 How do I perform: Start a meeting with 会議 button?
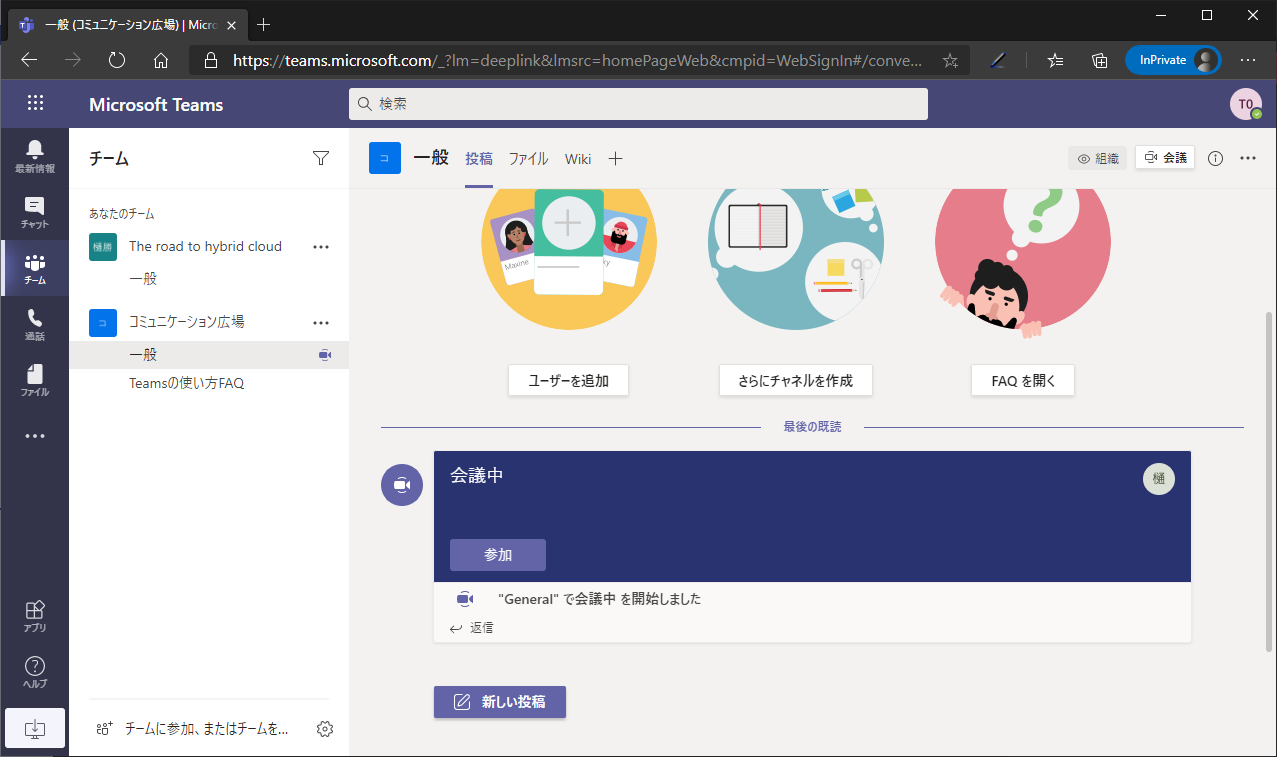pos(1165,158)
